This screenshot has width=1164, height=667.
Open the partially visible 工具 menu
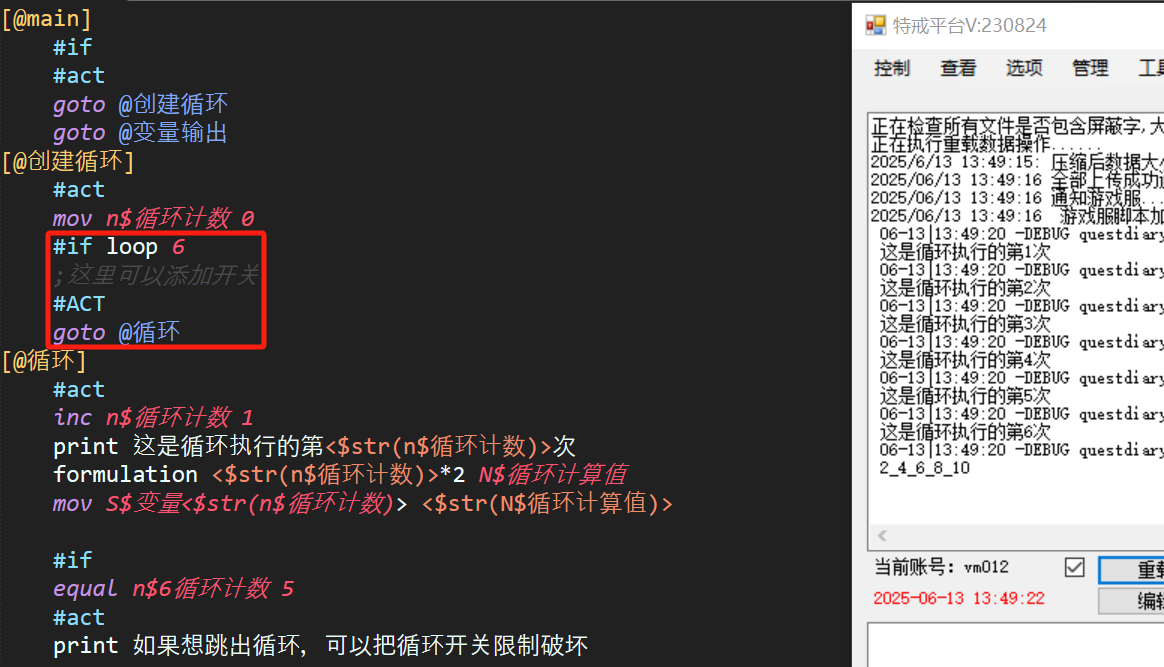[1150, 68]
